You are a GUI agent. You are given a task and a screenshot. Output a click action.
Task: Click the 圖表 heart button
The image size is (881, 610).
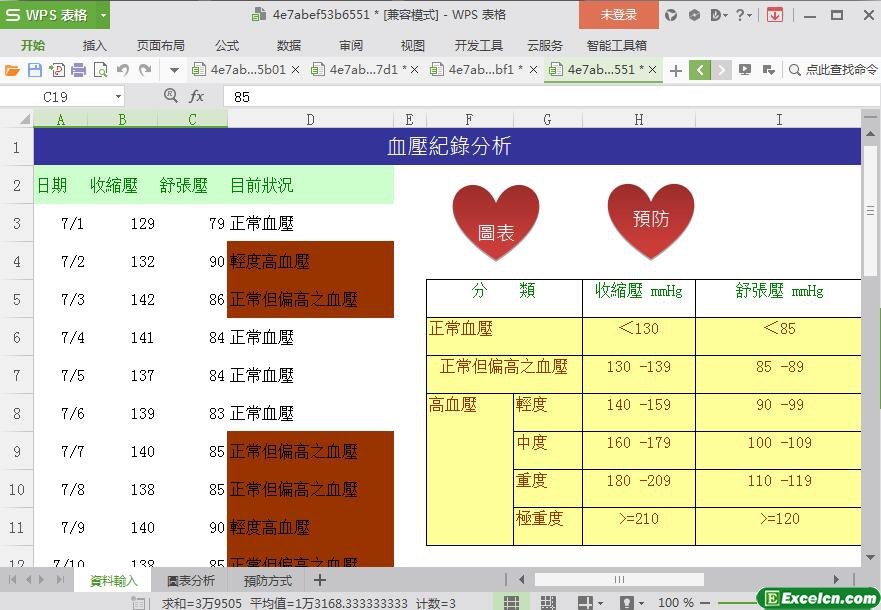point(496,222)
